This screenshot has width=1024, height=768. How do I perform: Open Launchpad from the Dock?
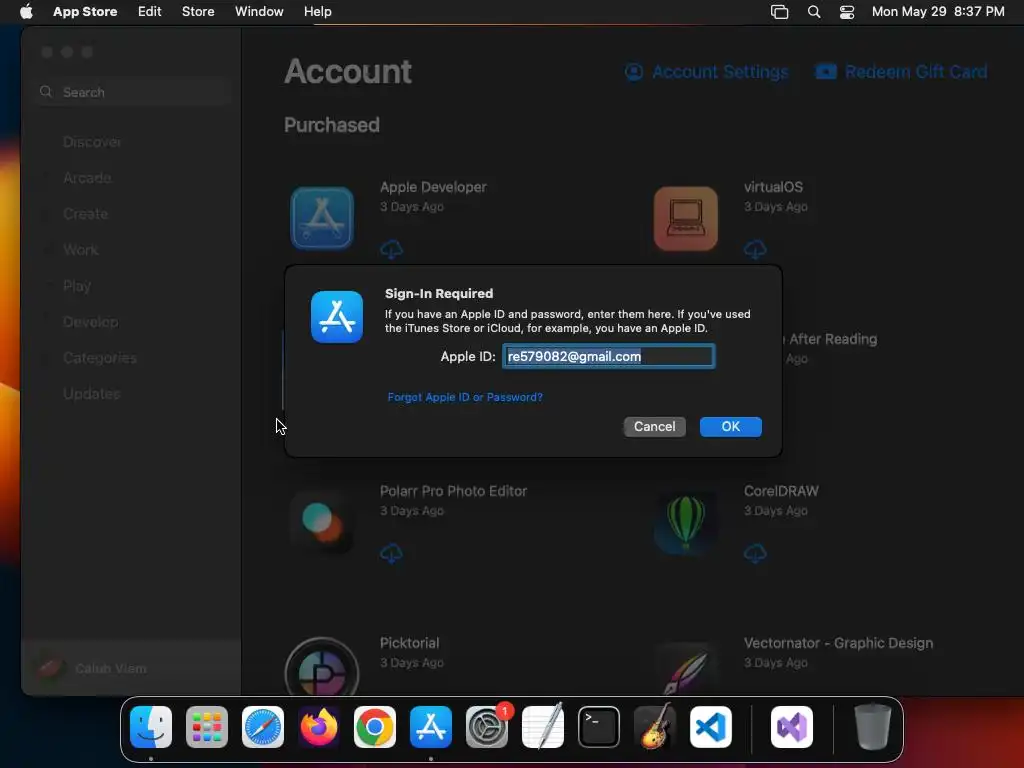click(207, 727)
